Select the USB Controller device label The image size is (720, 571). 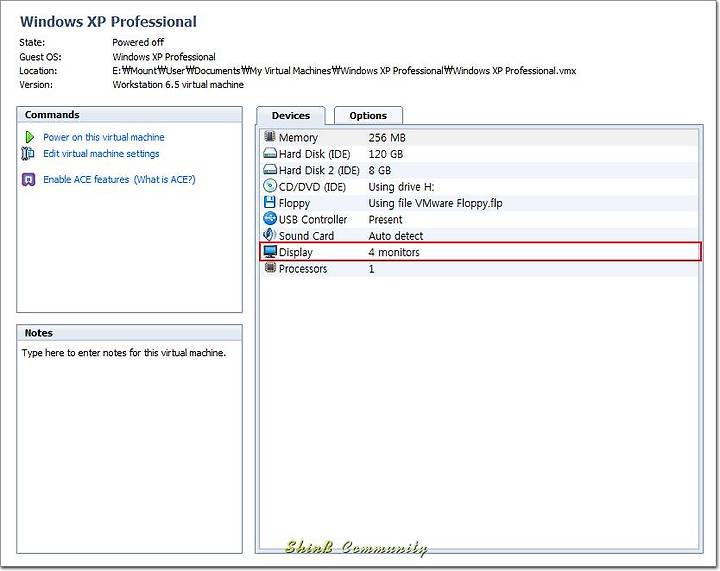313,220
